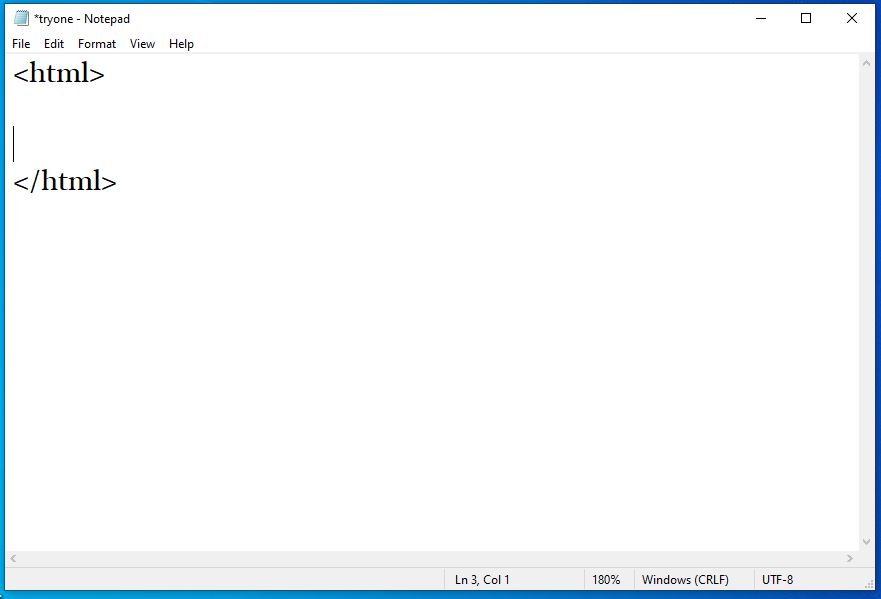Open the Help menu

tap(181, 44)
